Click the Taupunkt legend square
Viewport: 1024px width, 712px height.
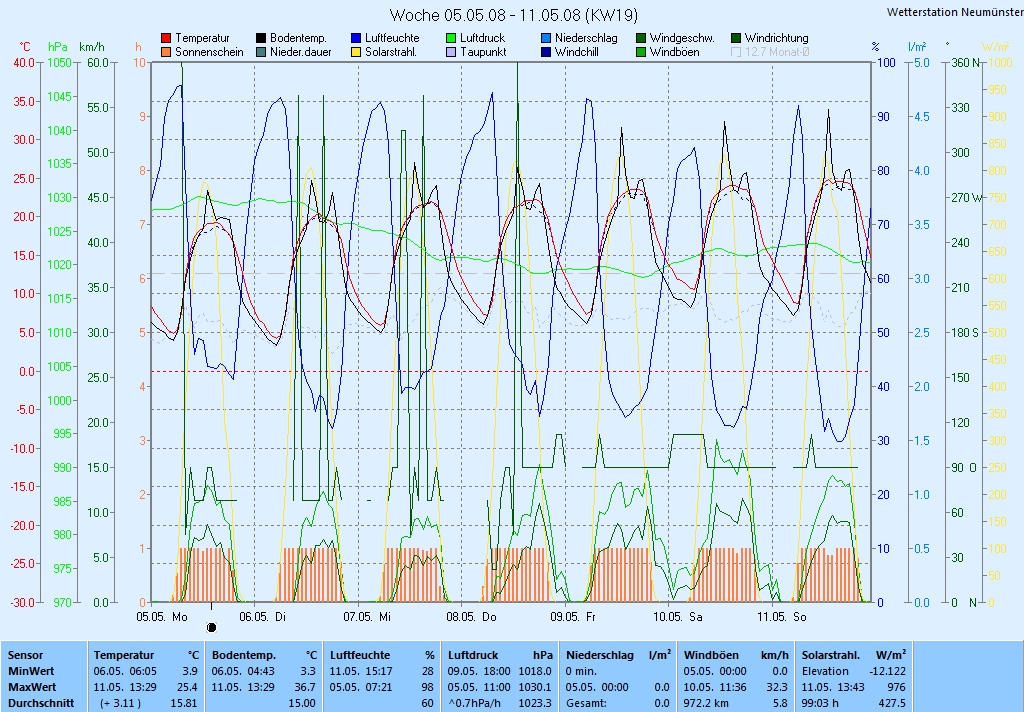tap(451, 52)
